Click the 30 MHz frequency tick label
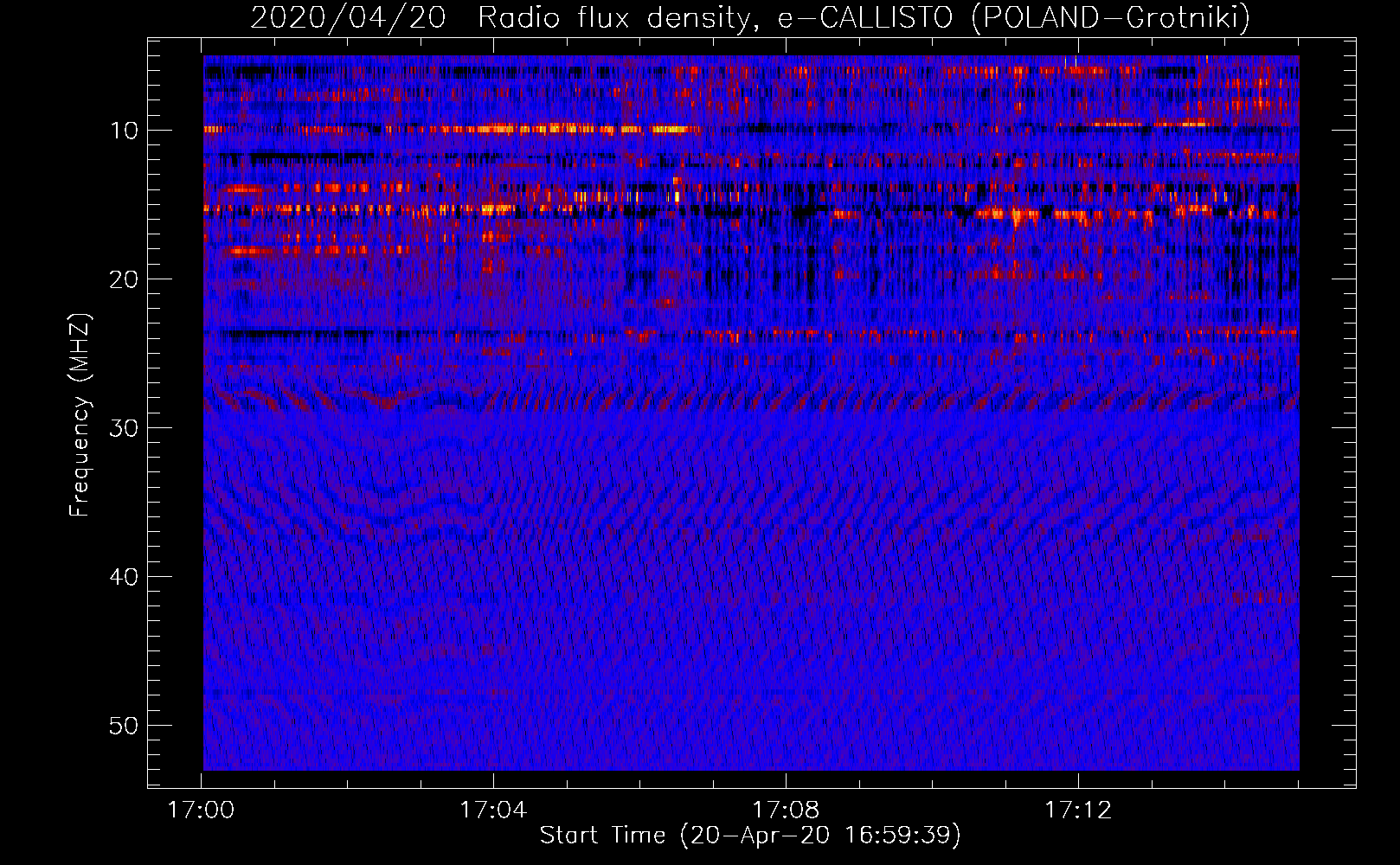 tap(124, 428)
